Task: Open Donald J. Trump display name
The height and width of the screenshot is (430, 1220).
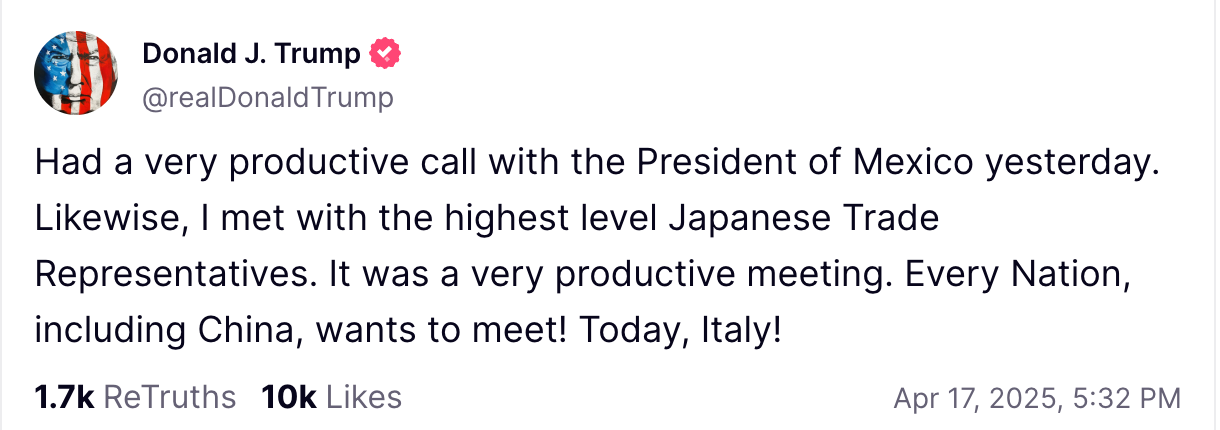Action: coord(251,54)
